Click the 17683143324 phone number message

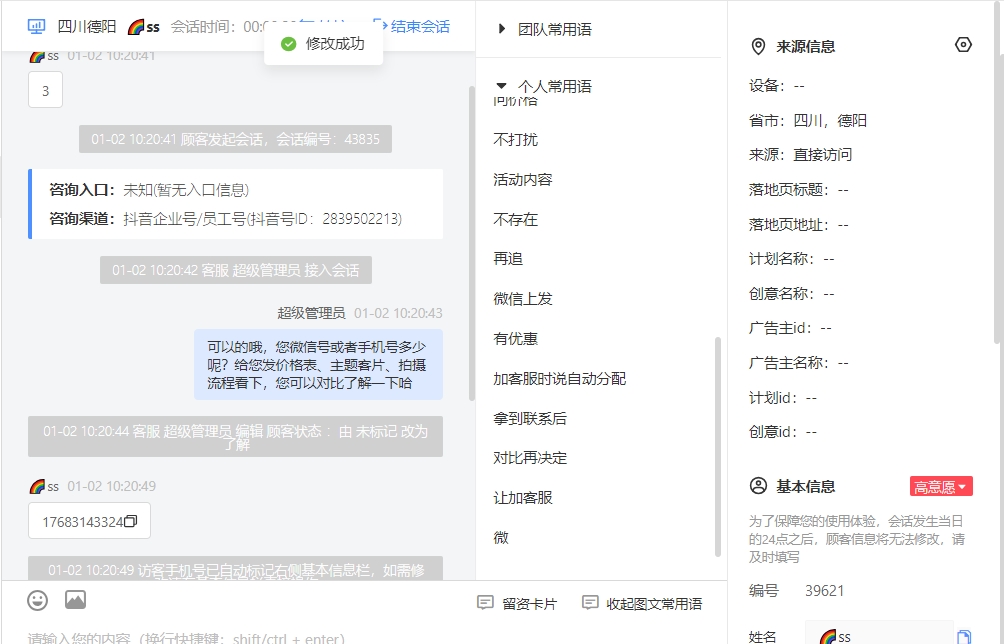(90, 521)
